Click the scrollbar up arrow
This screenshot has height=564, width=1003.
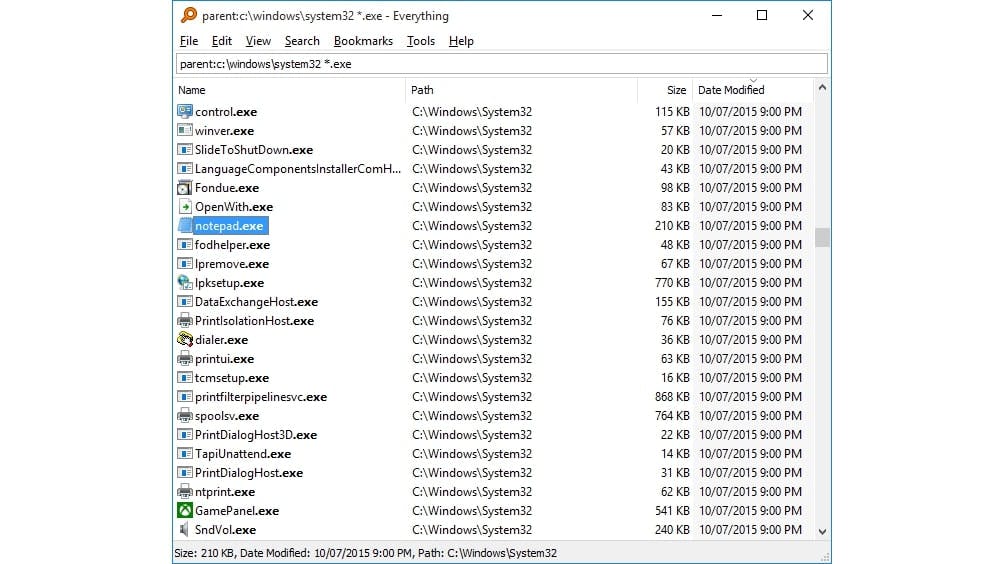pos(823,88)
